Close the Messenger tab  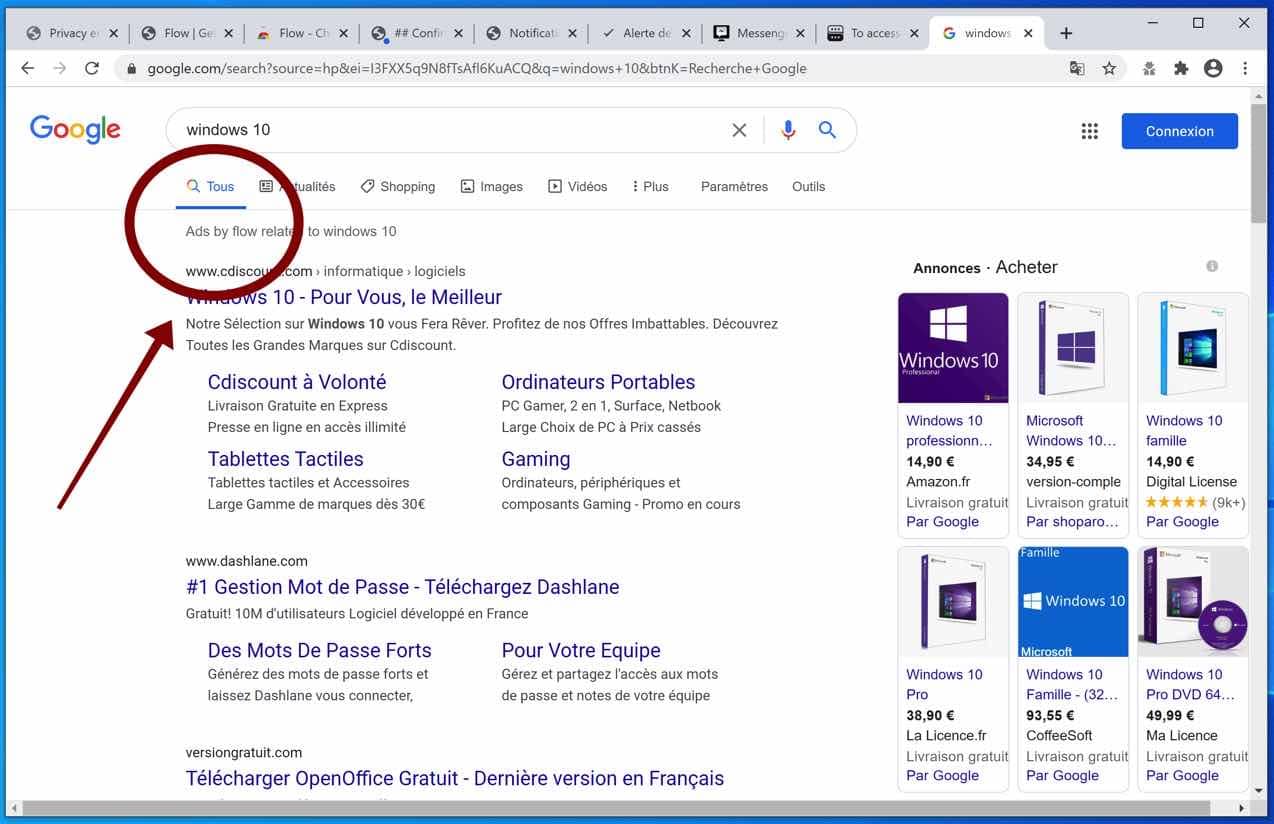pyautogui.click(x=799, y=33)
